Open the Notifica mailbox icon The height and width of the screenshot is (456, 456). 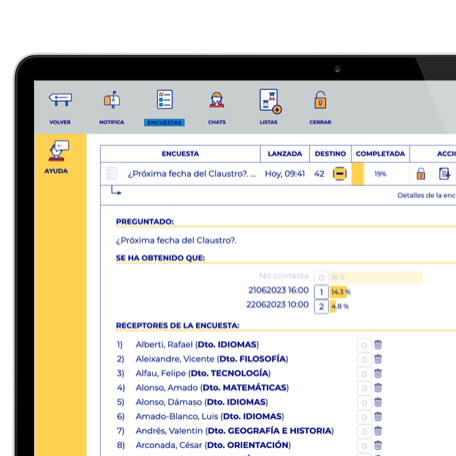pyautogui.click(x=112, y=99)
